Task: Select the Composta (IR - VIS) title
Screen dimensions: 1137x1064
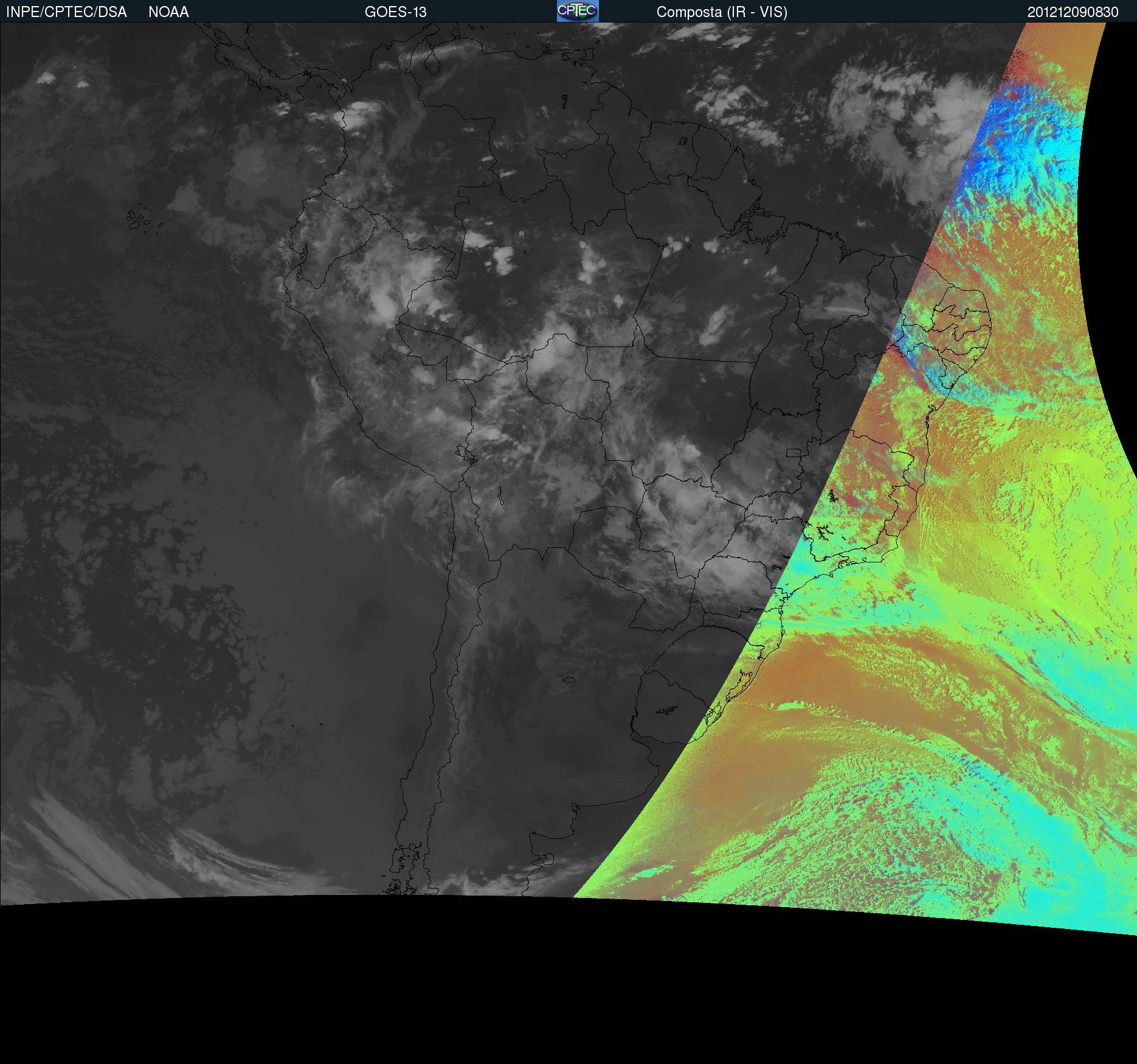Action: click(722, 12)
